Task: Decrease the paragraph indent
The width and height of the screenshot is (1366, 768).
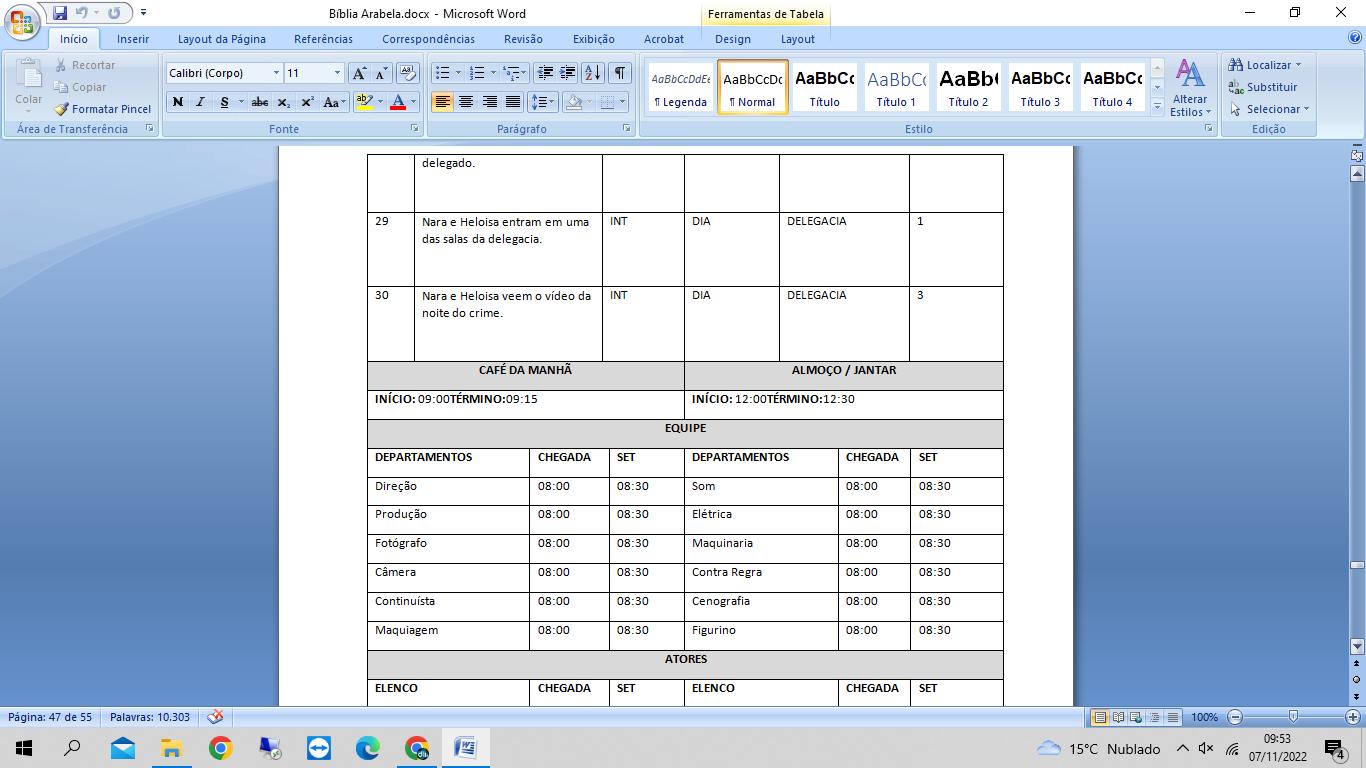Action: [x=545, y=73]
